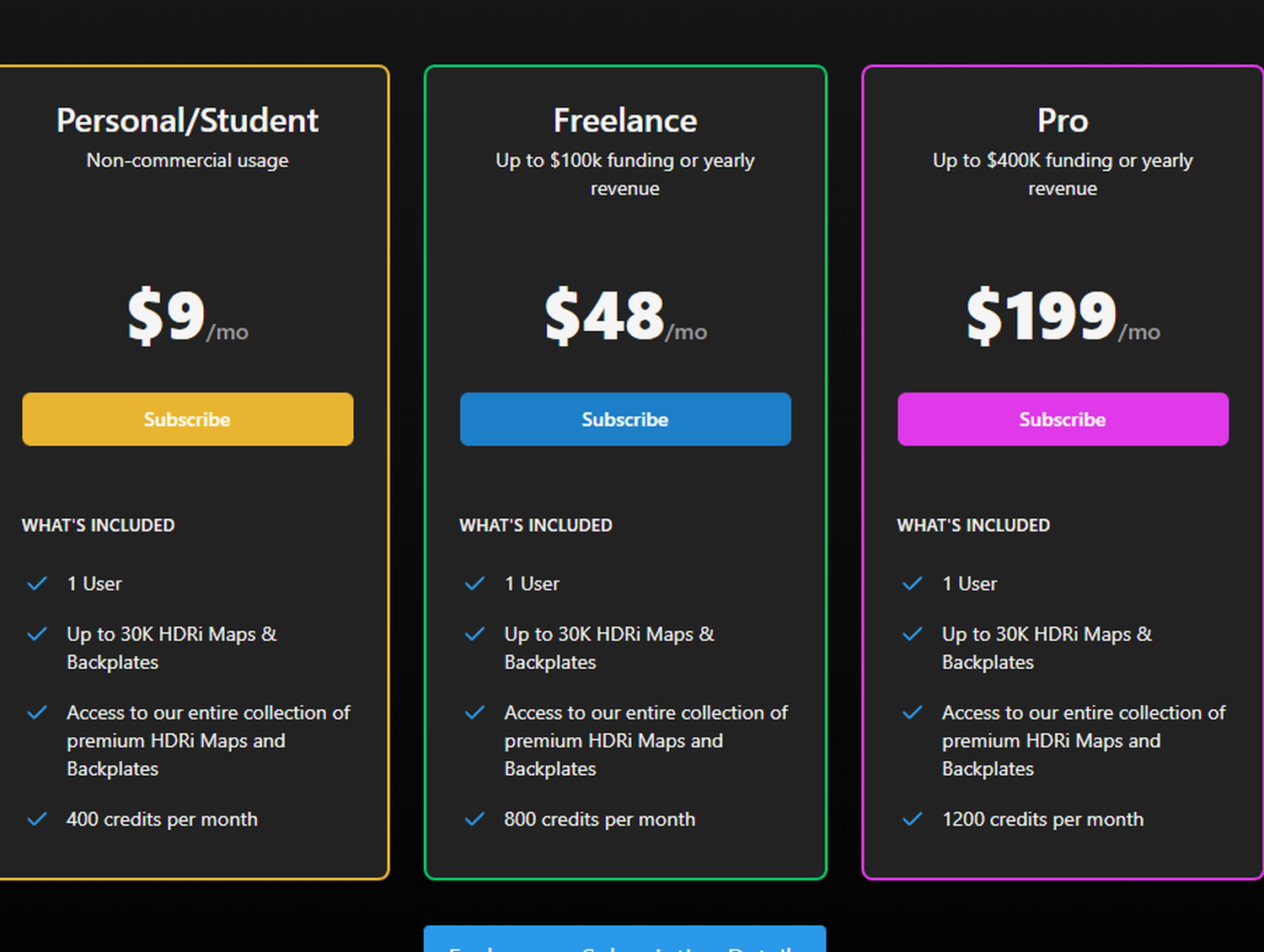1264x952 pixels.
Task: Click checkmark beside 400 credits per month
Action: point(37,819)
